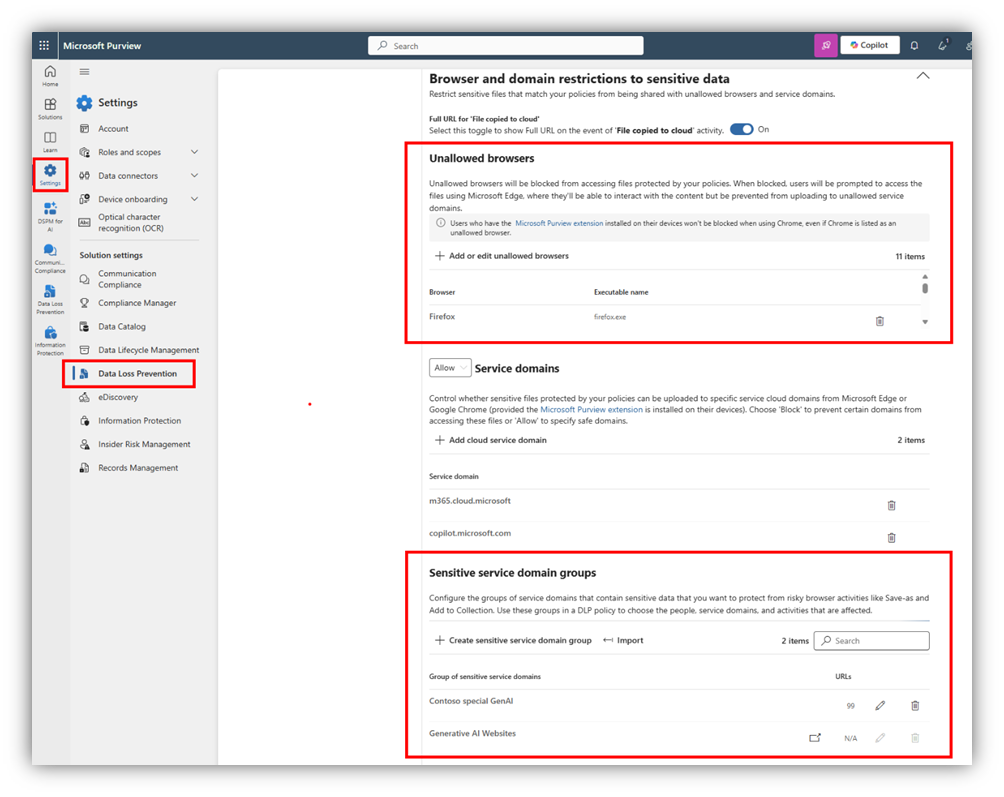The image size is (1004, 797).
Task: Expand Data connectors chevron
Action: click(x=194, y=175)
